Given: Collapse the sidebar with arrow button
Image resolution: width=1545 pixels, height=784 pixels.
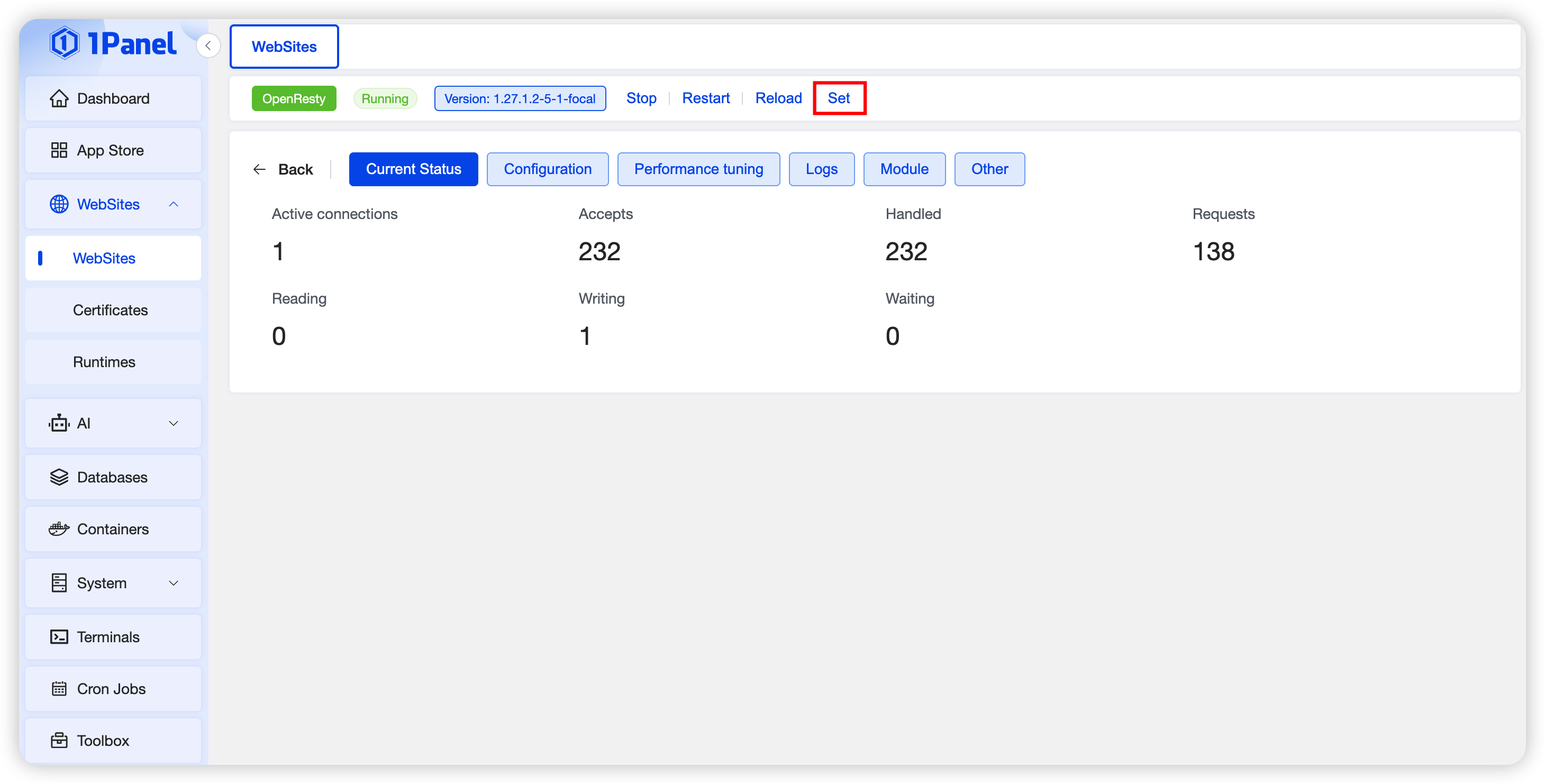Looking at the screenshot, I should (x=208, y=45).
